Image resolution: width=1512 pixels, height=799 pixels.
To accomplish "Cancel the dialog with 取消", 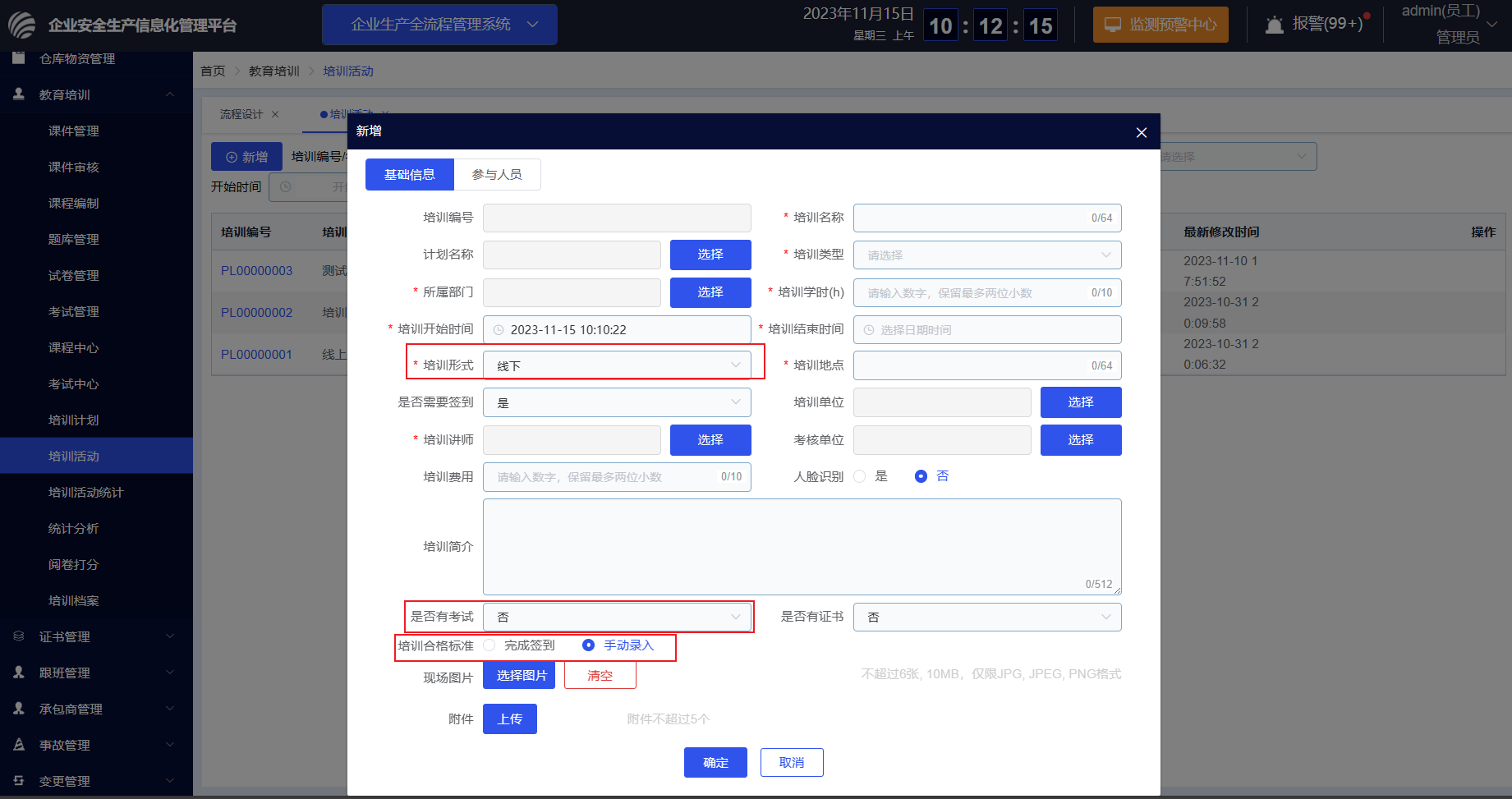I will click(792, 763).
